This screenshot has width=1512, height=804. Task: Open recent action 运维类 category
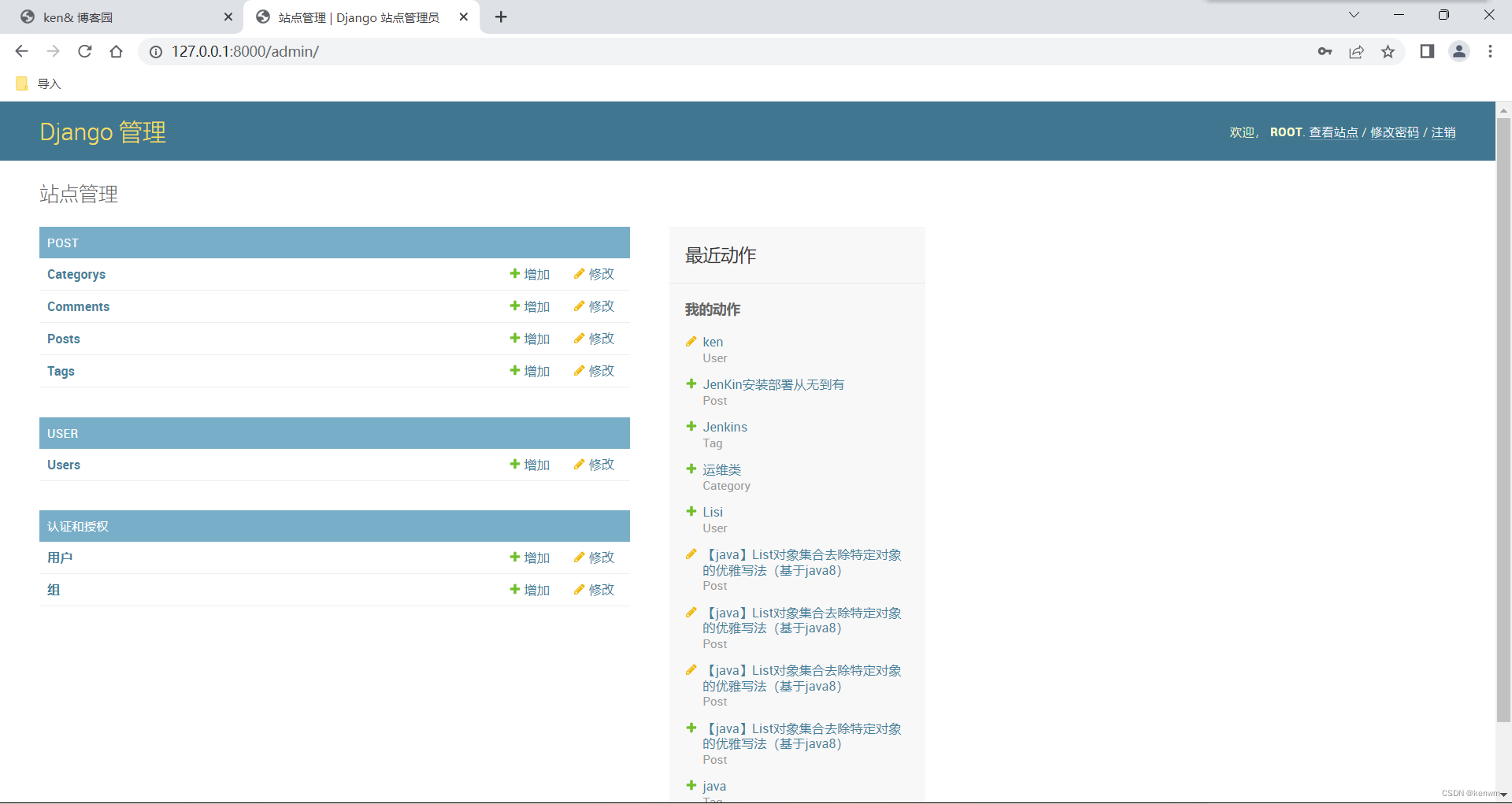pos(722,469)
